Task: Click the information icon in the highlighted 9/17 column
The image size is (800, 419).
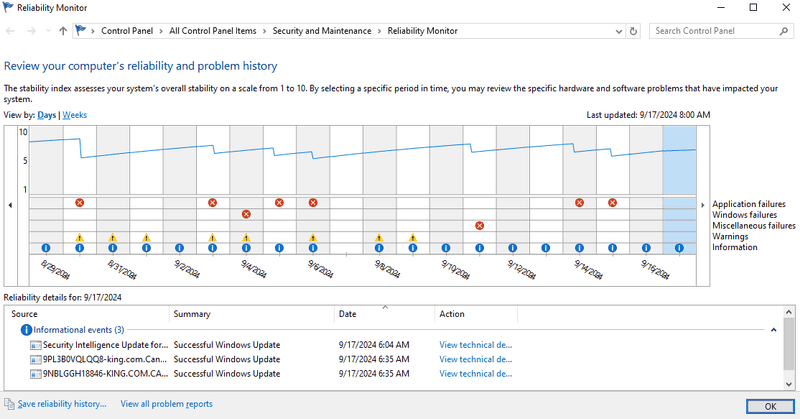Action: click(679, 248)
